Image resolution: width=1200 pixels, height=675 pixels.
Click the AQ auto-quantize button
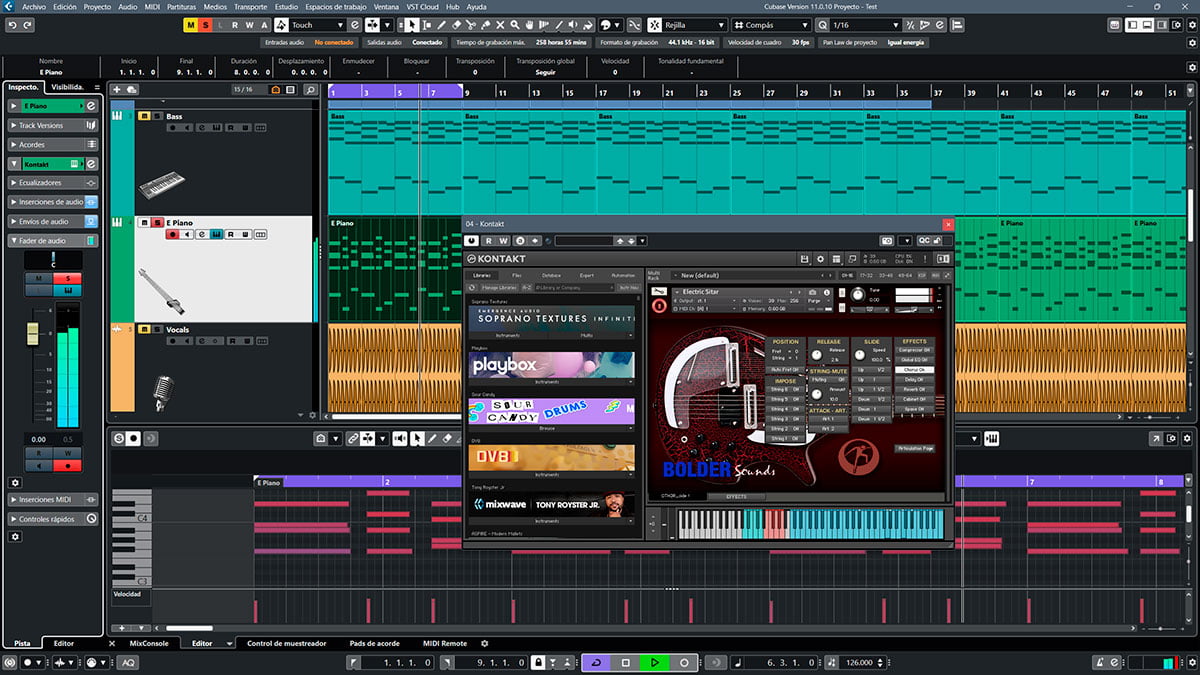tap(129, 663)
